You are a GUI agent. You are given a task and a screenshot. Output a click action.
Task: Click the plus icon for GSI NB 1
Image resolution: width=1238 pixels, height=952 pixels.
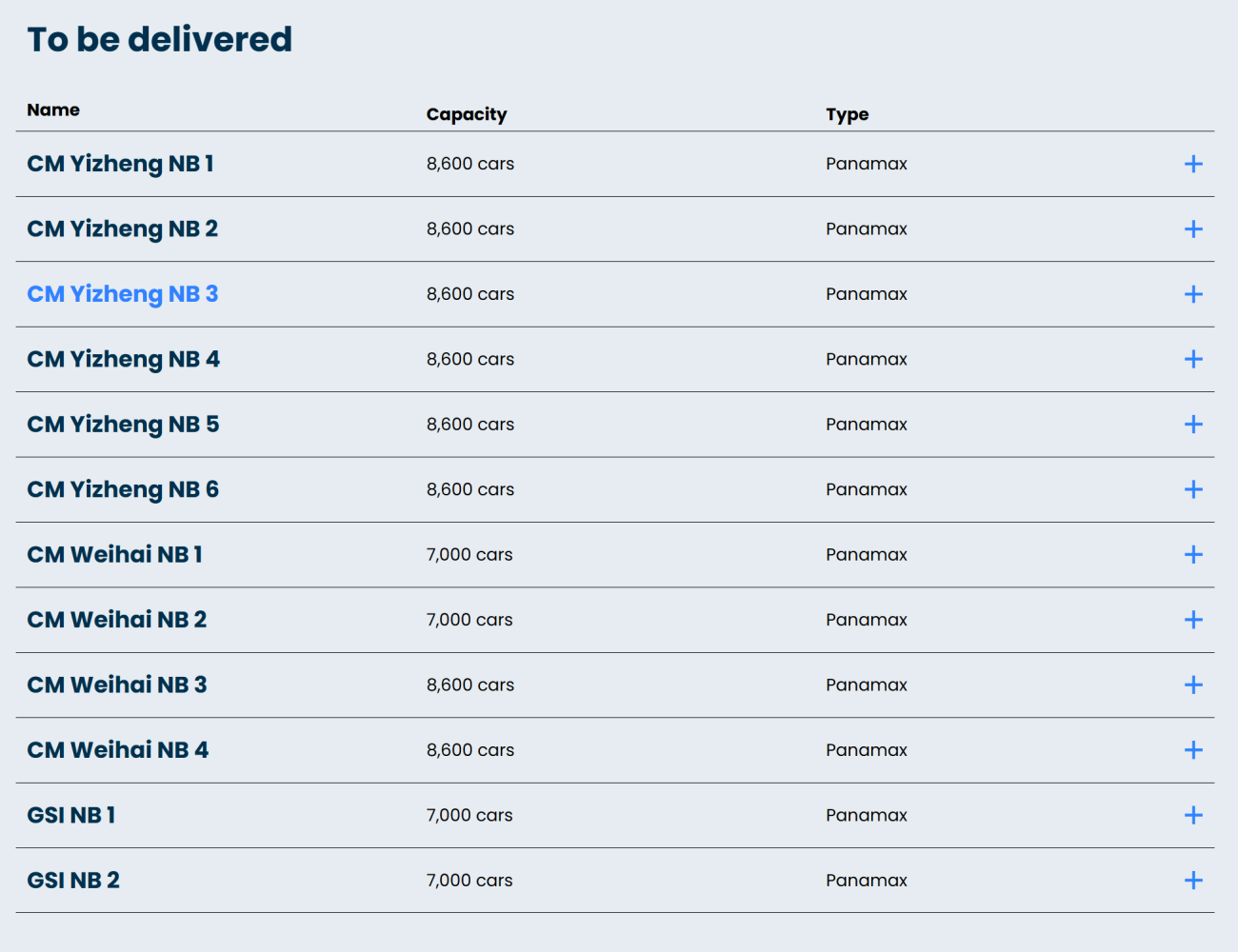pyautogui.click(x=1193, y=815)
